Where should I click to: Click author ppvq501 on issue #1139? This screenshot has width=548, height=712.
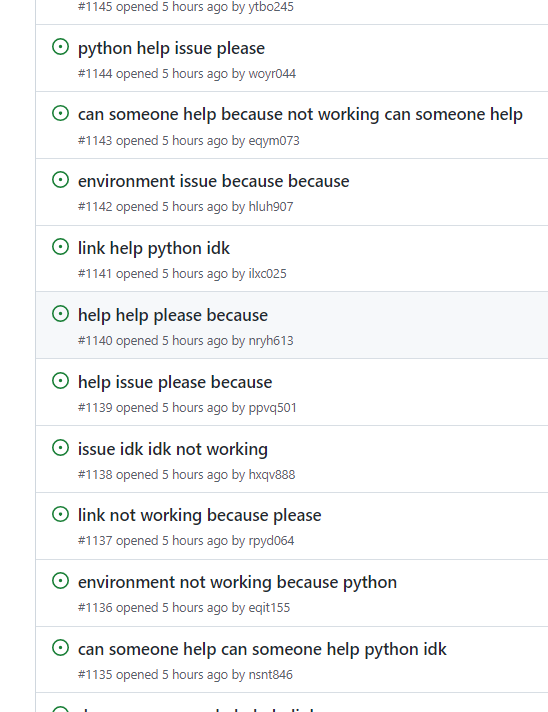point(272,408)
